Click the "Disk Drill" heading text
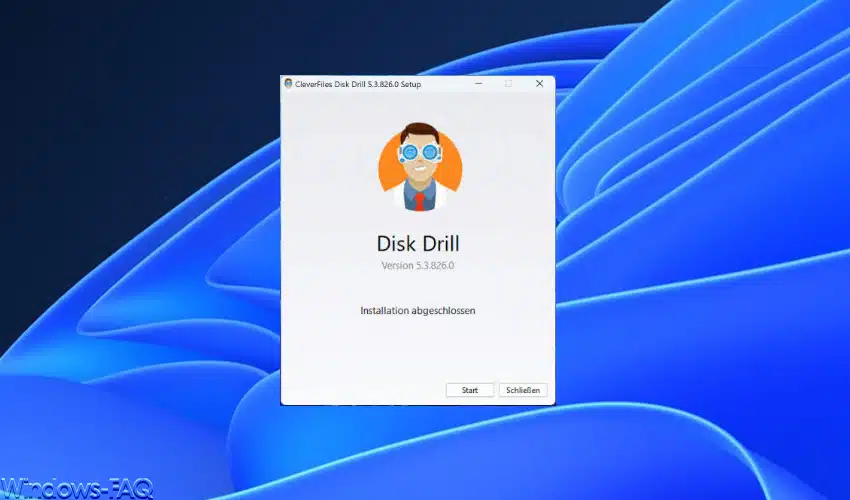Image resolution: width=850 pixels, height=500 pixels. tap(418, 243)
